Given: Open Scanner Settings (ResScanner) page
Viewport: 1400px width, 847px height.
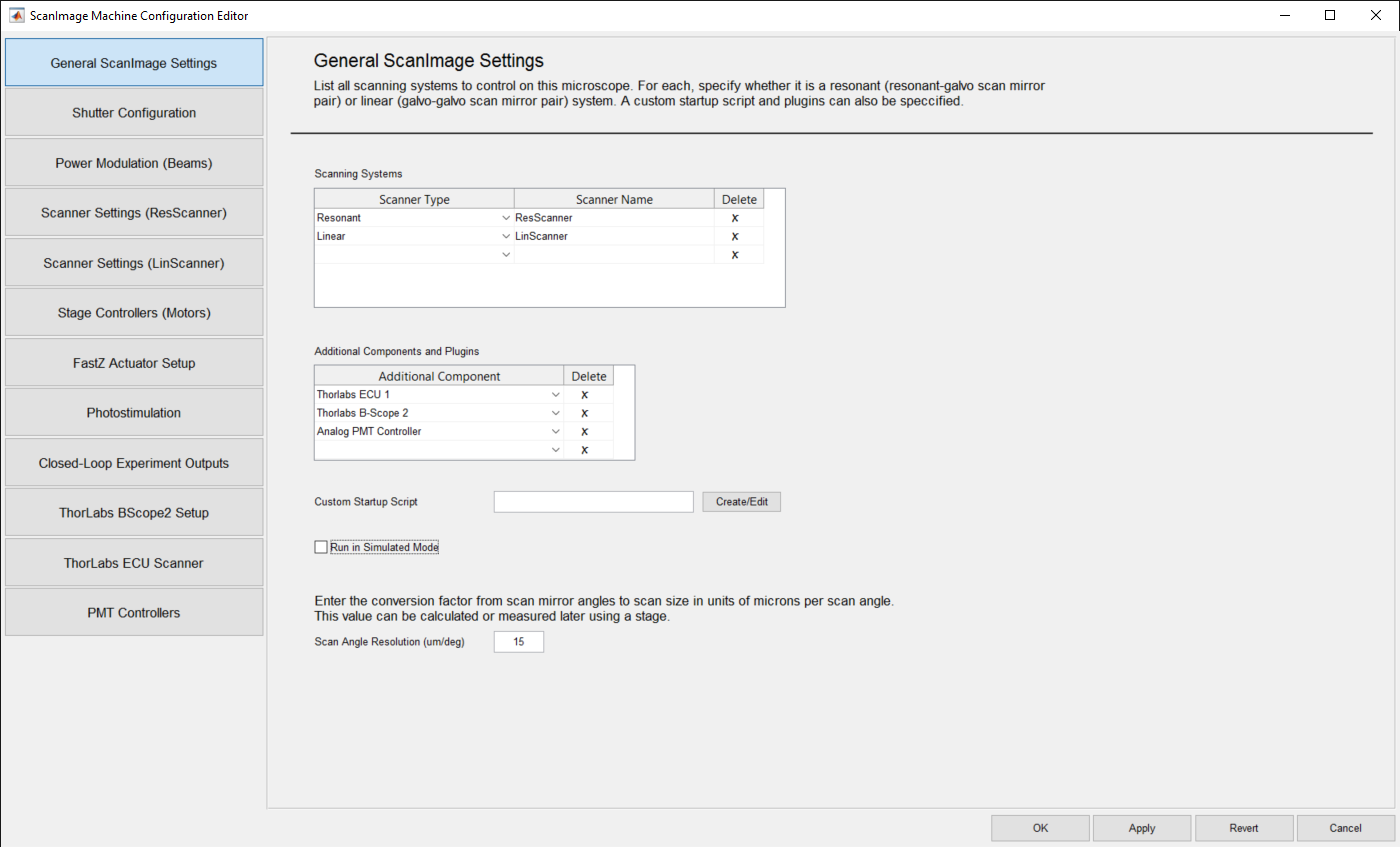Looking at the screenshot, I should 134,212.
